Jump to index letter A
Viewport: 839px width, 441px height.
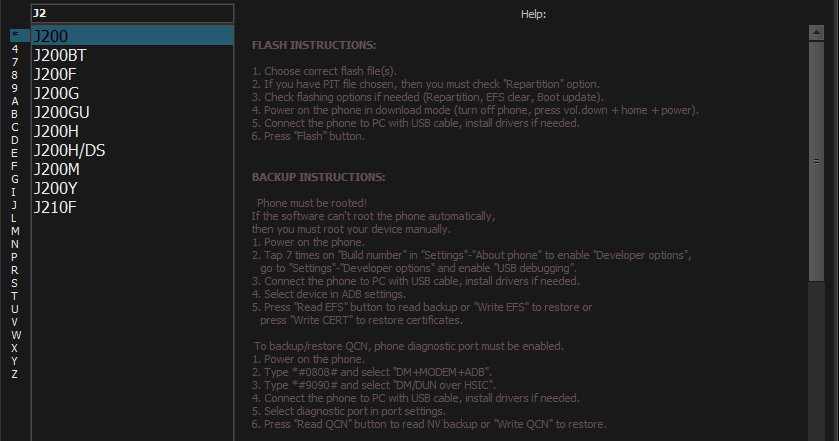[15, 100]
